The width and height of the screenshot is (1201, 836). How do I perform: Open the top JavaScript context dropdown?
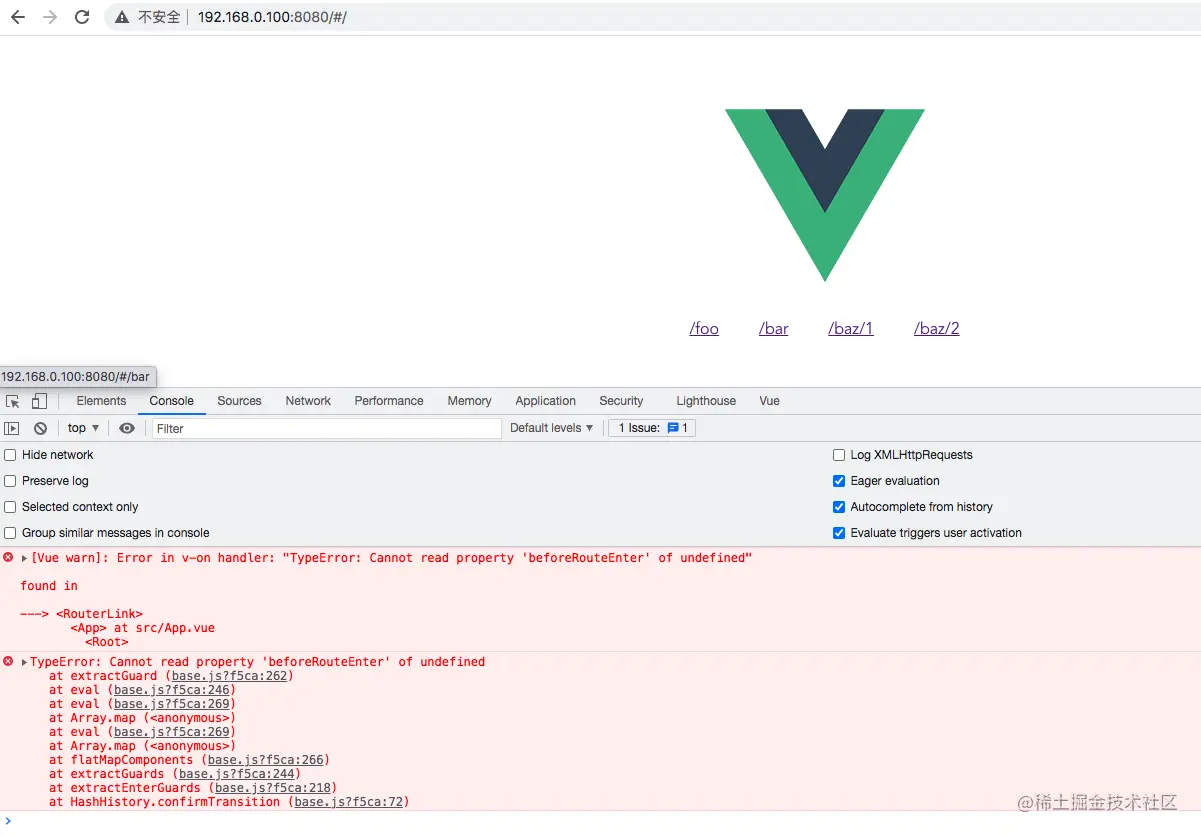(x=84, y=428)
